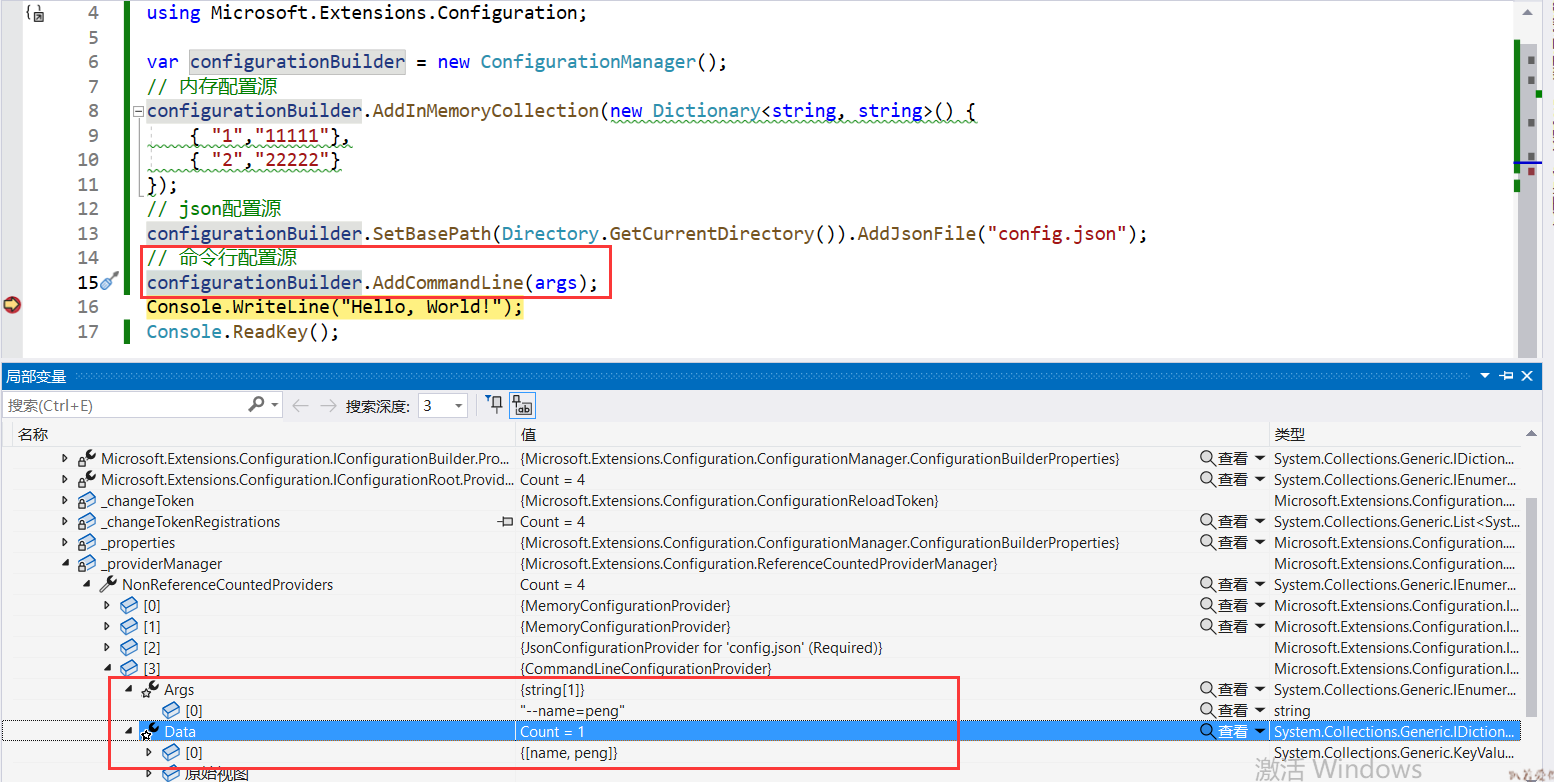This screenshot has height=782, width=1554.
Task: Collapse the Args node
Action: 128,690
